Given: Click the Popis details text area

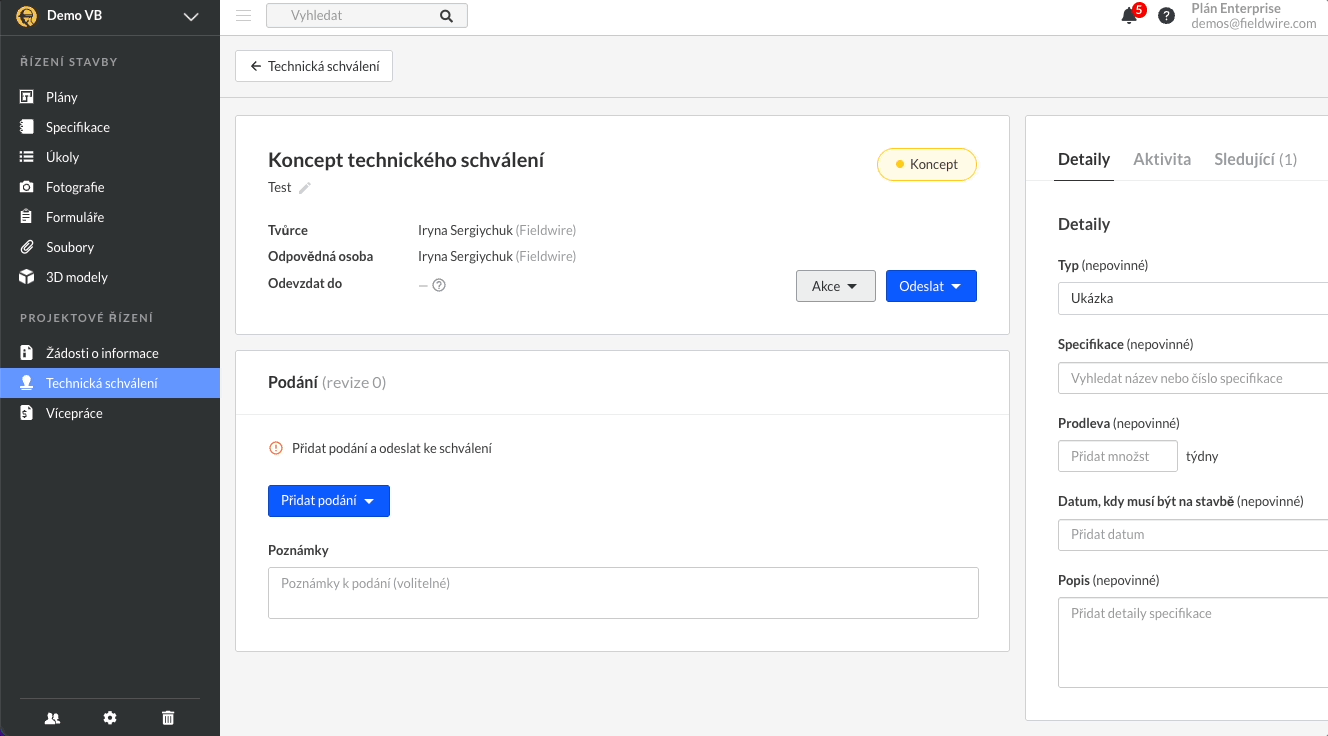Looking at the screenshot, I should pos(1193,642).
